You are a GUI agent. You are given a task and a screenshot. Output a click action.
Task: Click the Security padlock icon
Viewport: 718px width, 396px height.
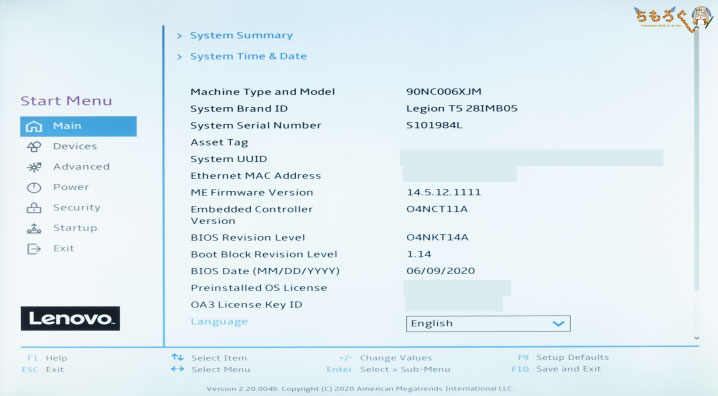point(34,208)
